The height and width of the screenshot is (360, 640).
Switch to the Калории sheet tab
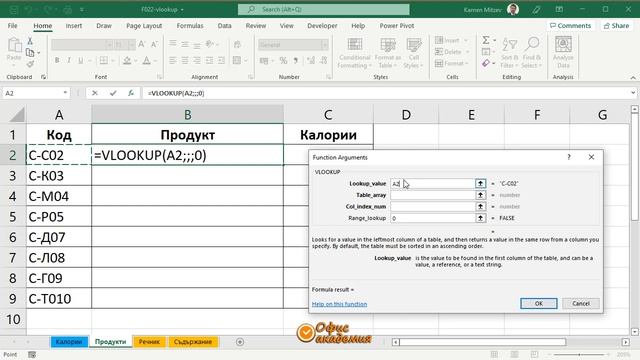click(69, 342)
